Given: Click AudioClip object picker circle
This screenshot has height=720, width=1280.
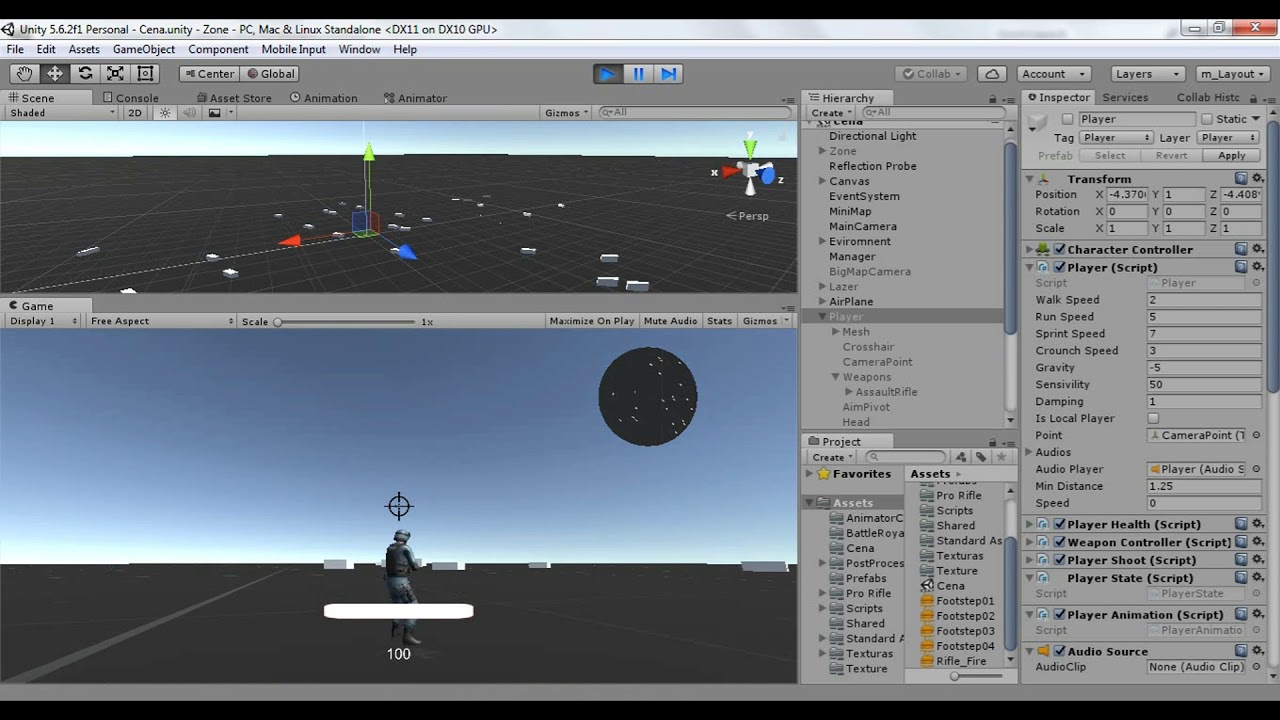Looking at the screenshot, I should pyautogui.click(x=1257, y=667).
